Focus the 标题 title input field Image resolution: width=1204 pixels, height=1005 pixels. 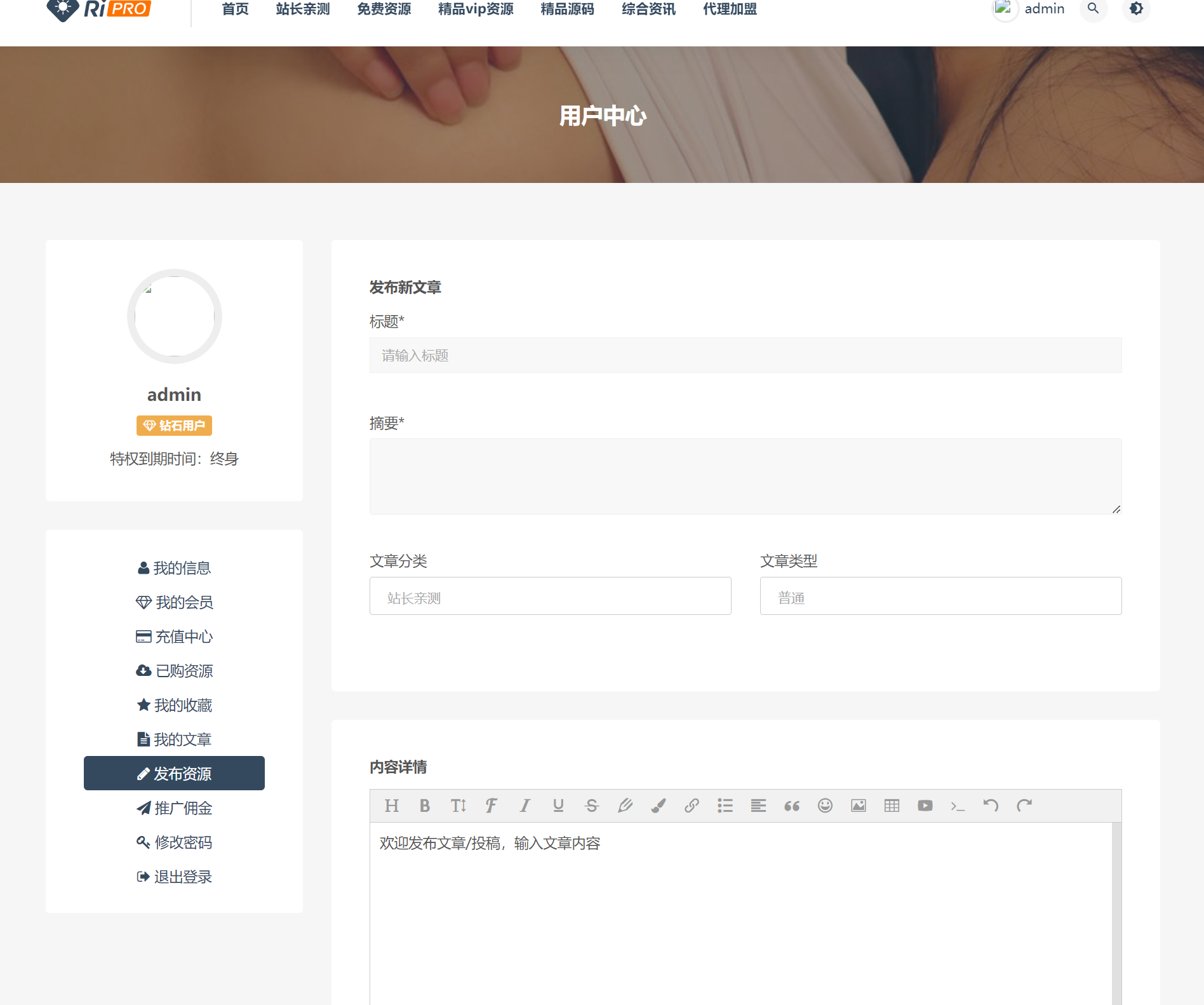pyautogui.click(x=746, y=355)
